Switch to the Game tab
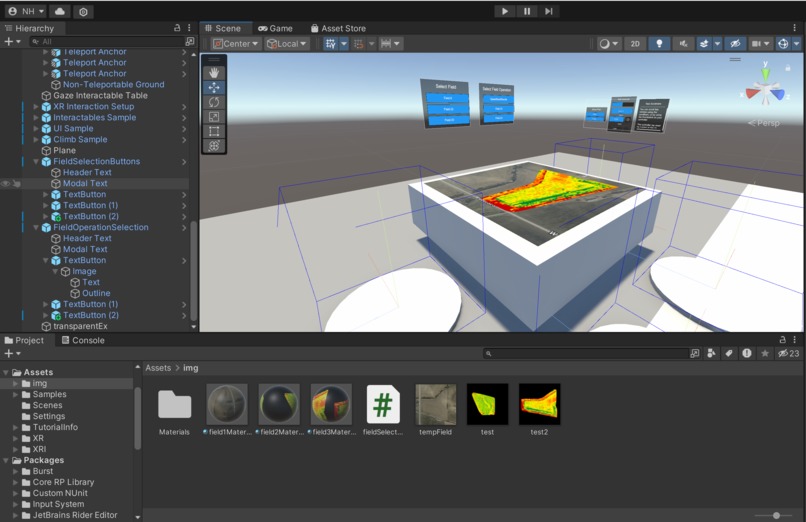This screenshot has width=806, height=522. pos(276,28)
